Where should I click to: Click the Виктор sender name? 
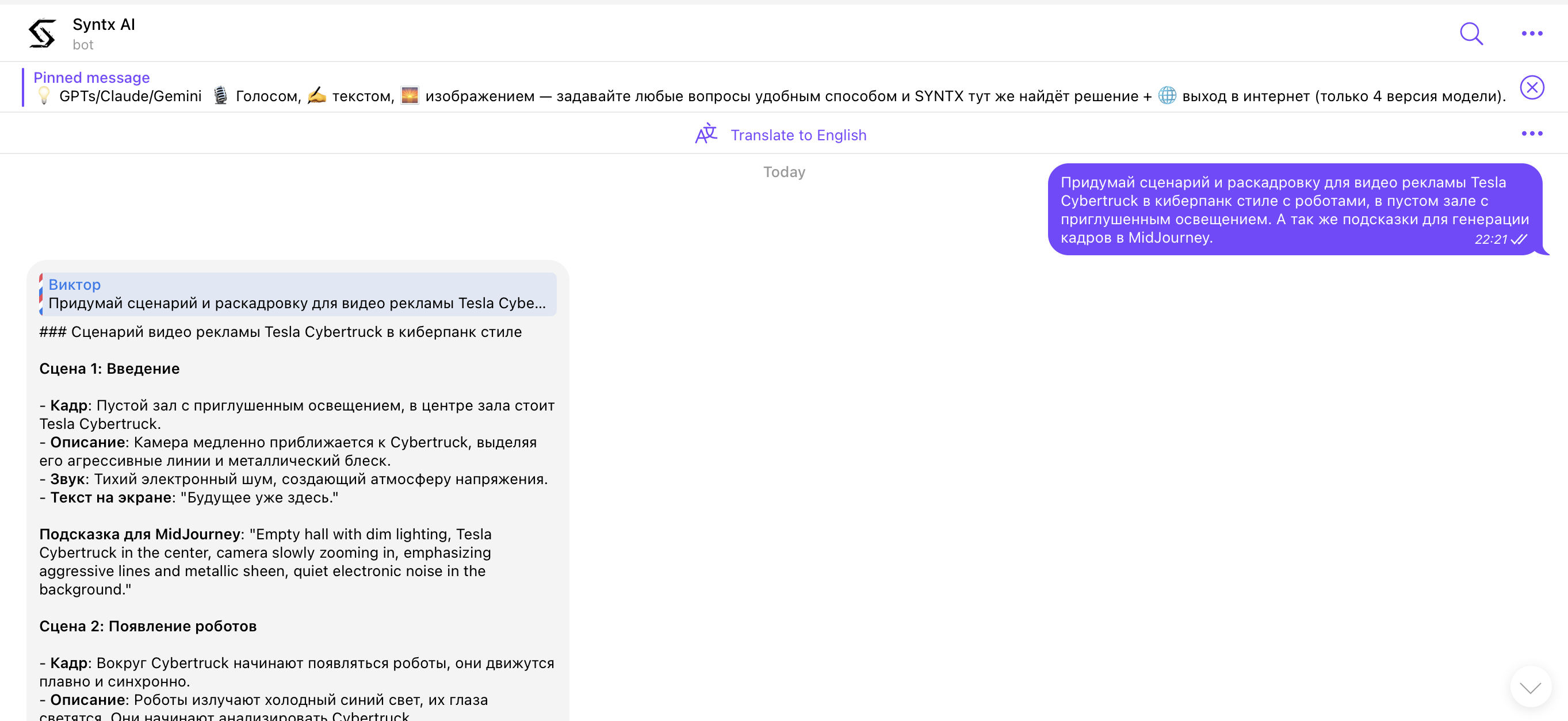(74, 284)
